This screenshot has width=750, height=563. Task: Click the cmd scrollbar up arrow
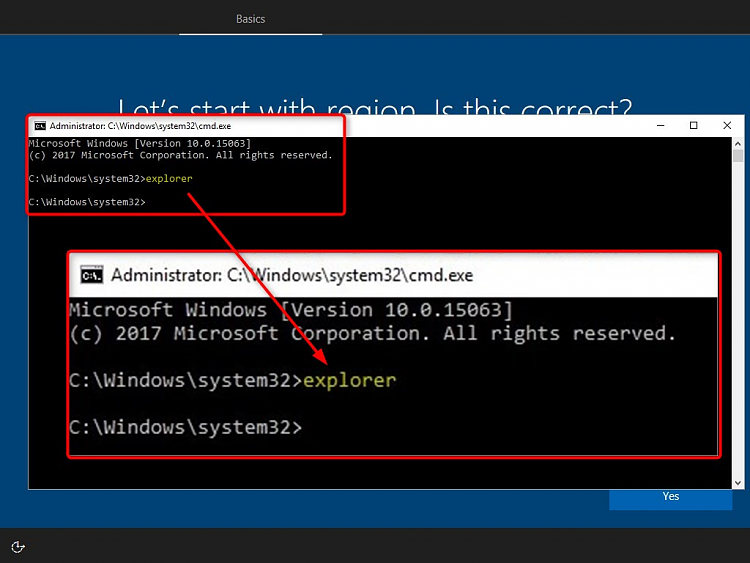pyautogui.click(x=738, y=143)
